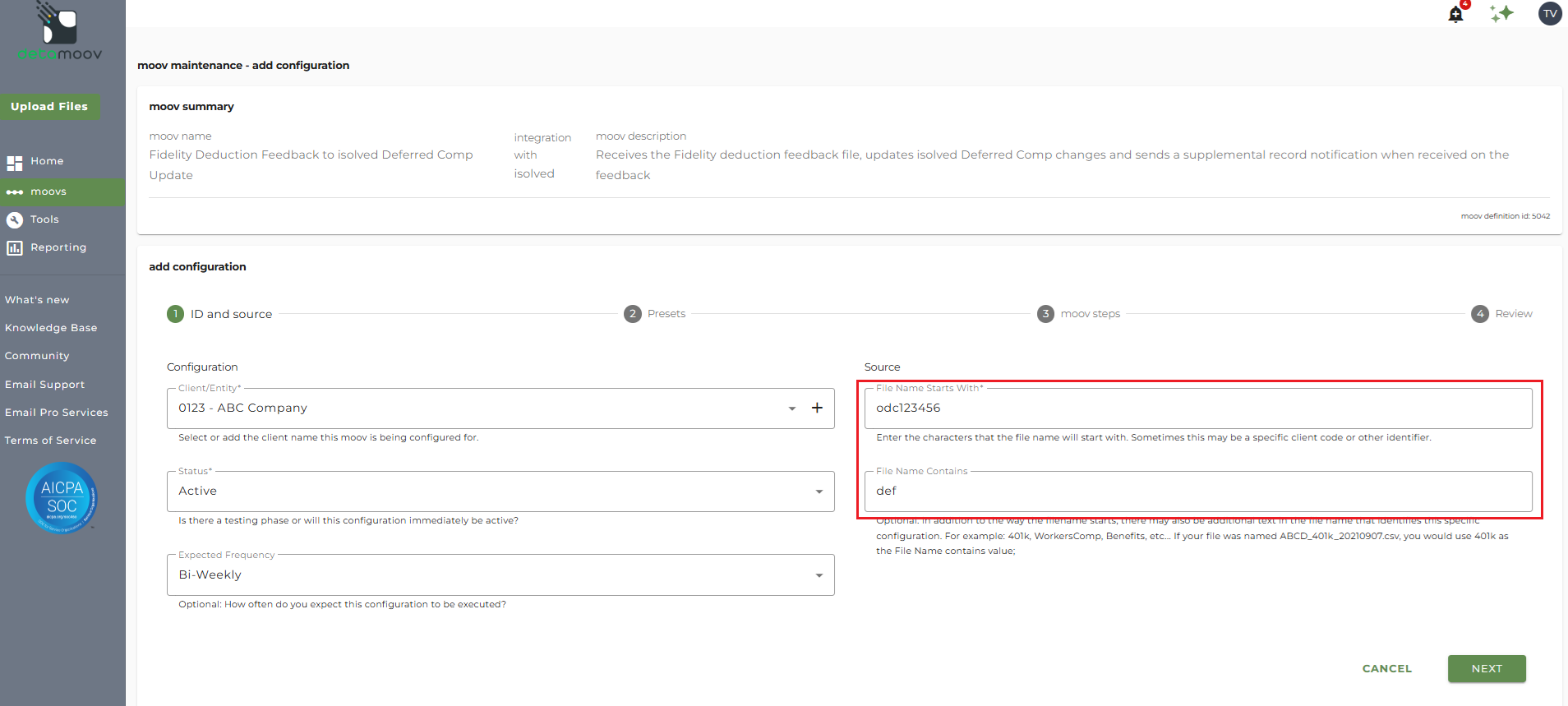Click the 'Optional: How often' frequency hint
The image size is (1568, 706).
pos(342,604)
